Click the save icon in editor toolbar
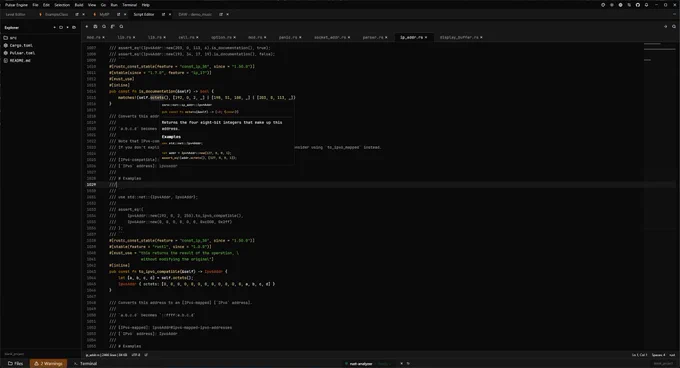The image size is (680, 368). (95, 26)
